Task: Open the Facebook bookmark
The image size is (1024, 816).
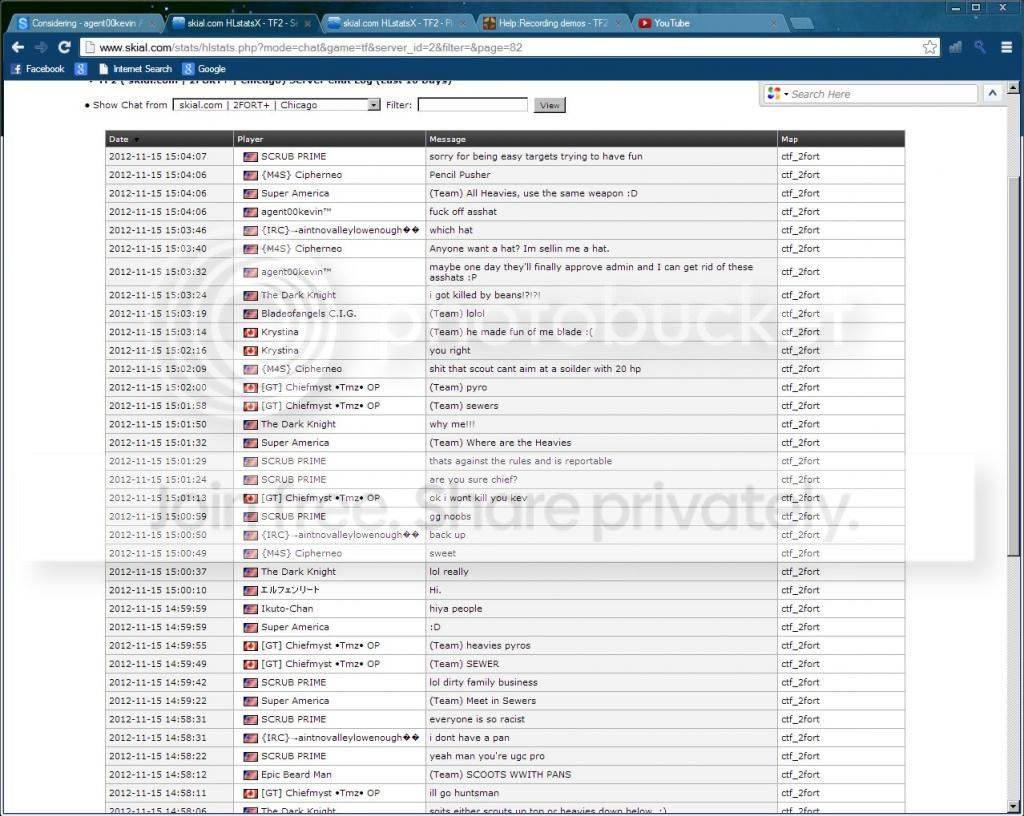Action: point(38,69)
